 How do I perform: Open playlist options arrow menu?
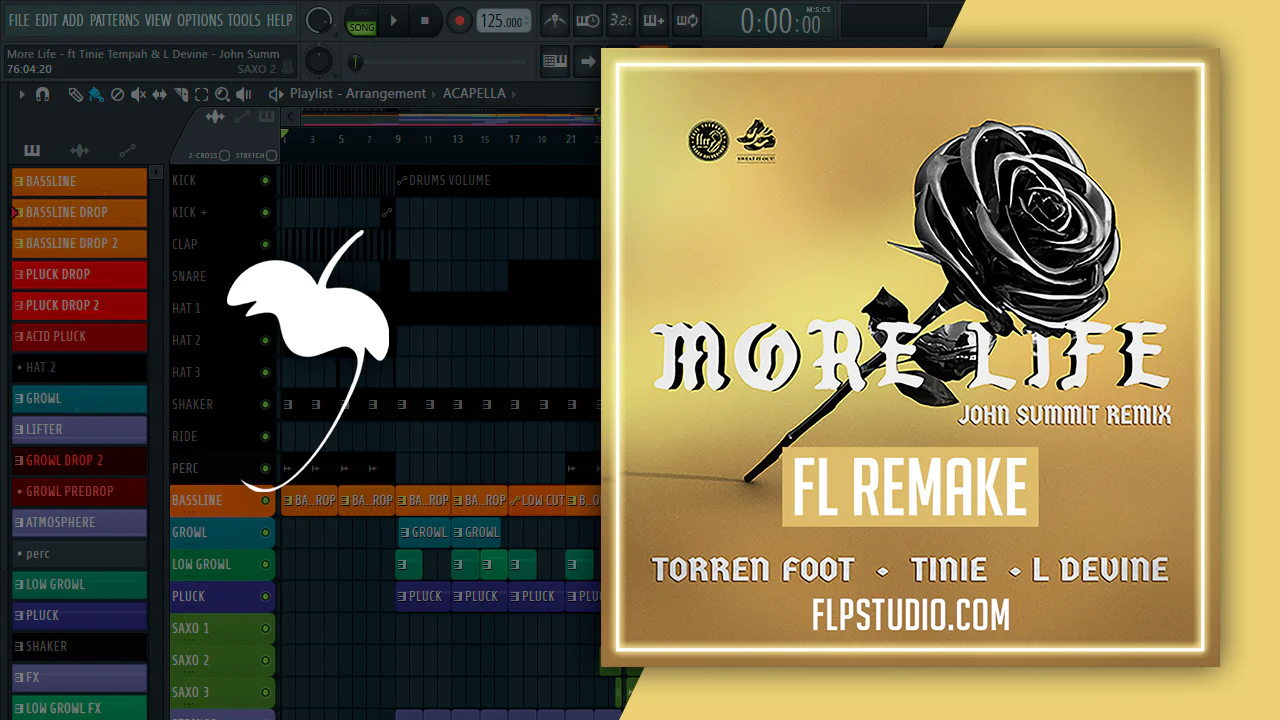click(22, 94)
